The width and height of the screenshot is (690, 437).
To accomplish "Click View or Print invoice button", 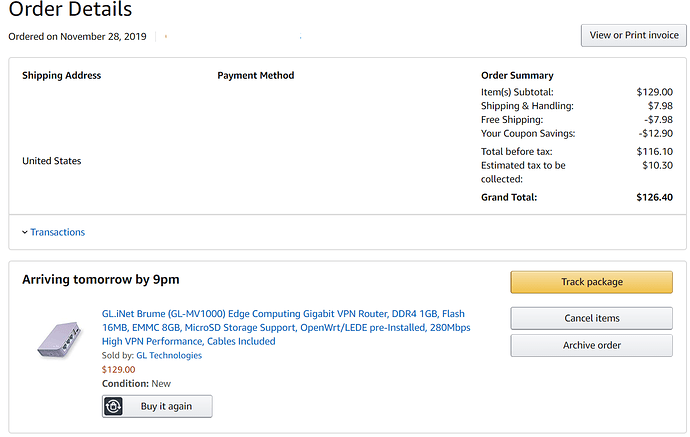I will click(x=633, y=35).
